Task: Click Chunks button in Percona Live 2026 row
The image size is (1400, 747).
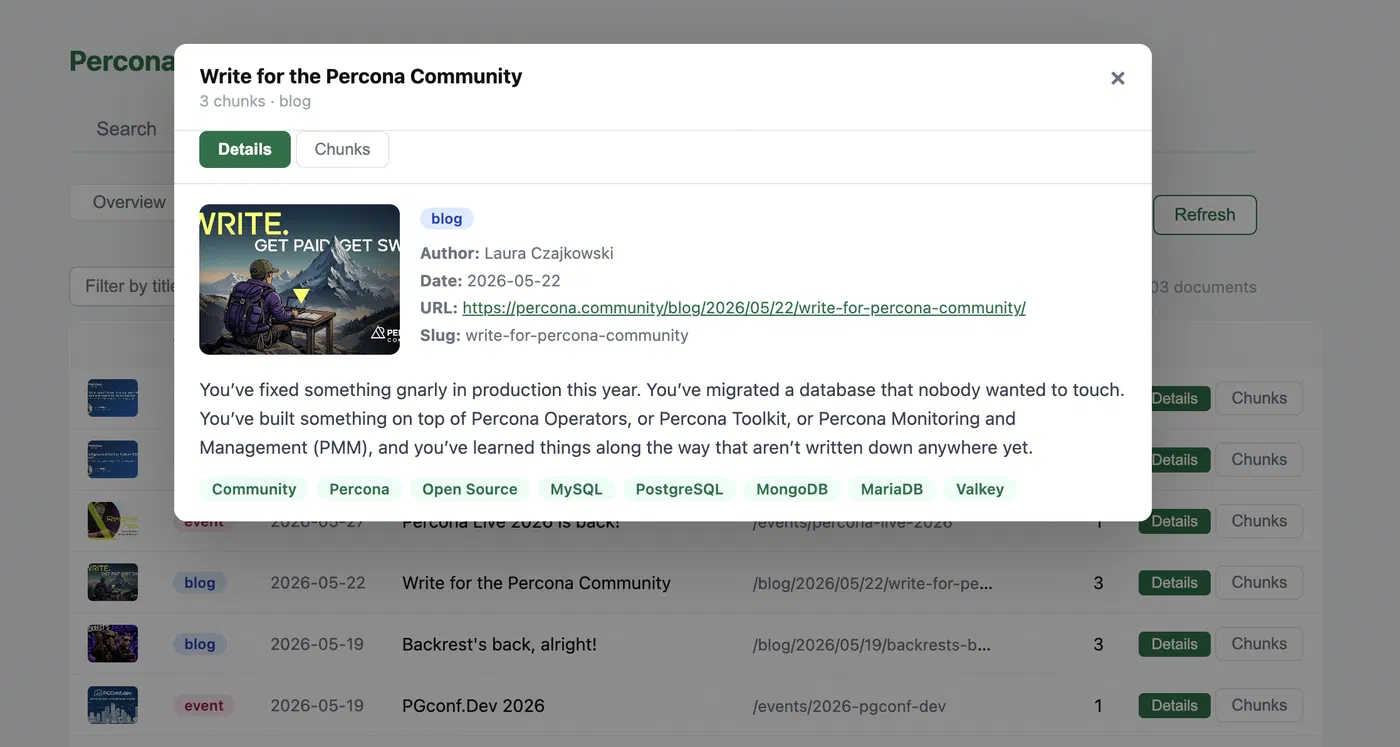Action: tap(1259, 521)
